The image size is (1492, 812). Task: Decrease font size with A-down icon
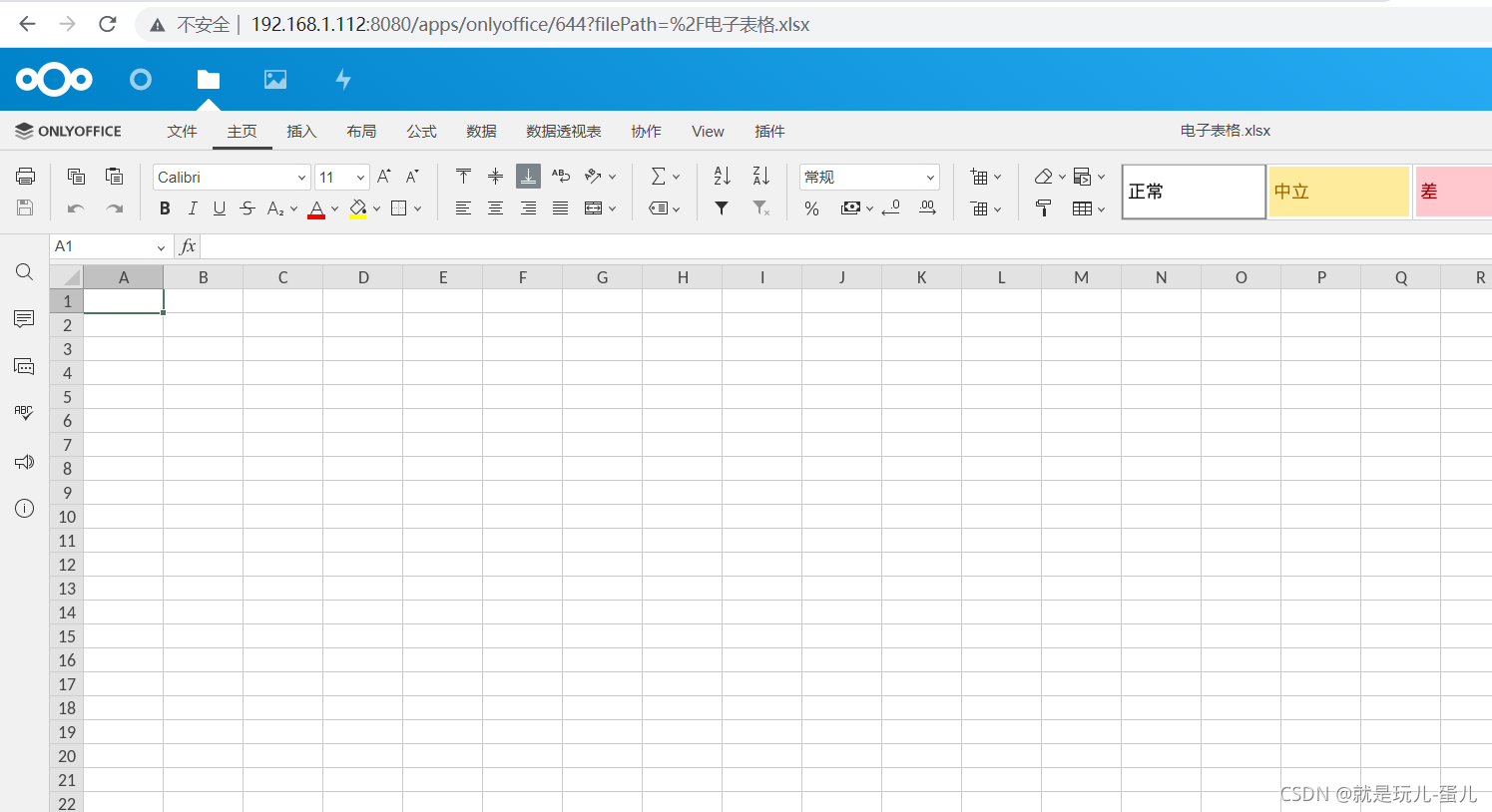[x=412, y=177]
